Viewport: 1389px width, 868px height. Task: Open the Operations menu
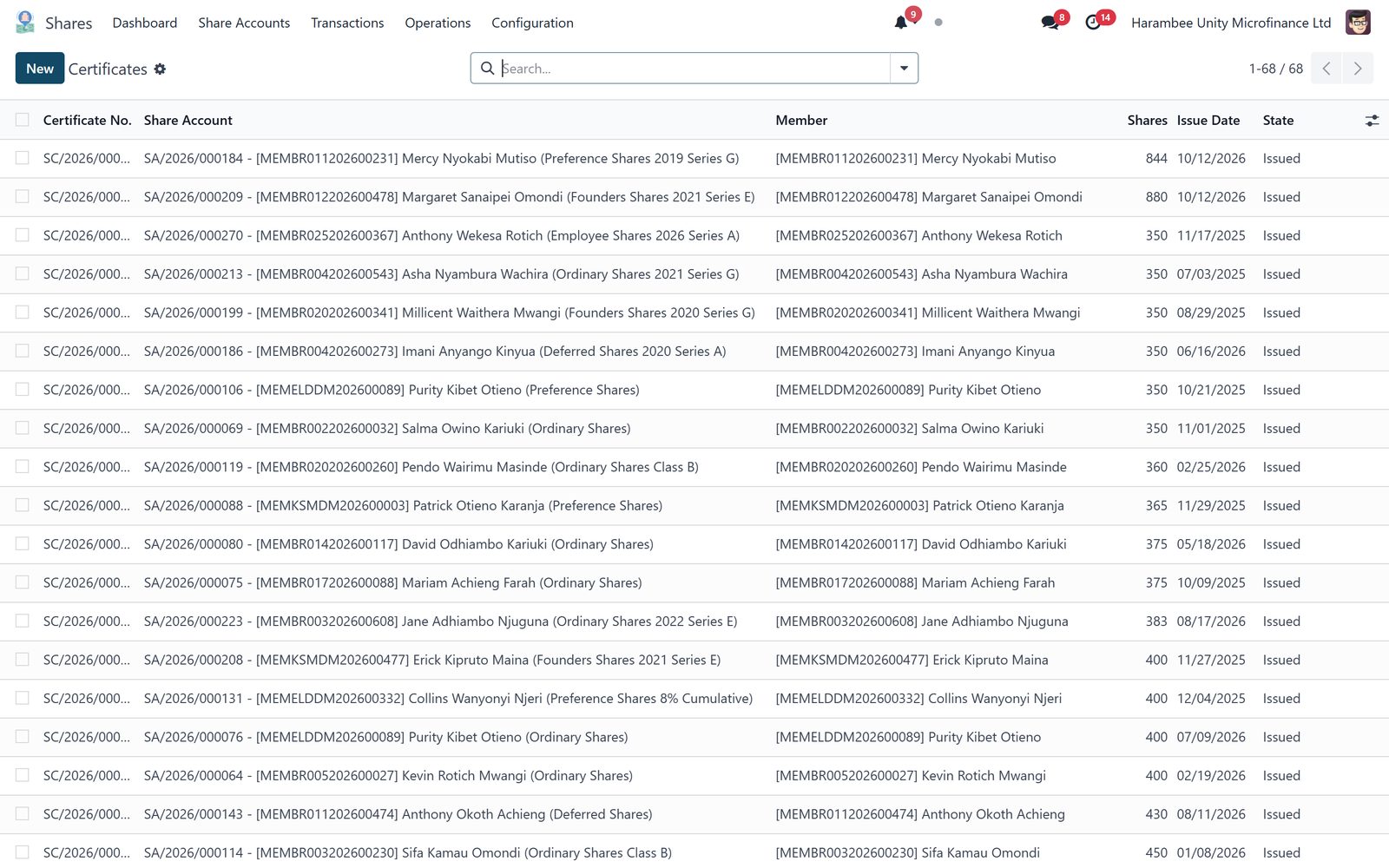(x=438, y=23)
